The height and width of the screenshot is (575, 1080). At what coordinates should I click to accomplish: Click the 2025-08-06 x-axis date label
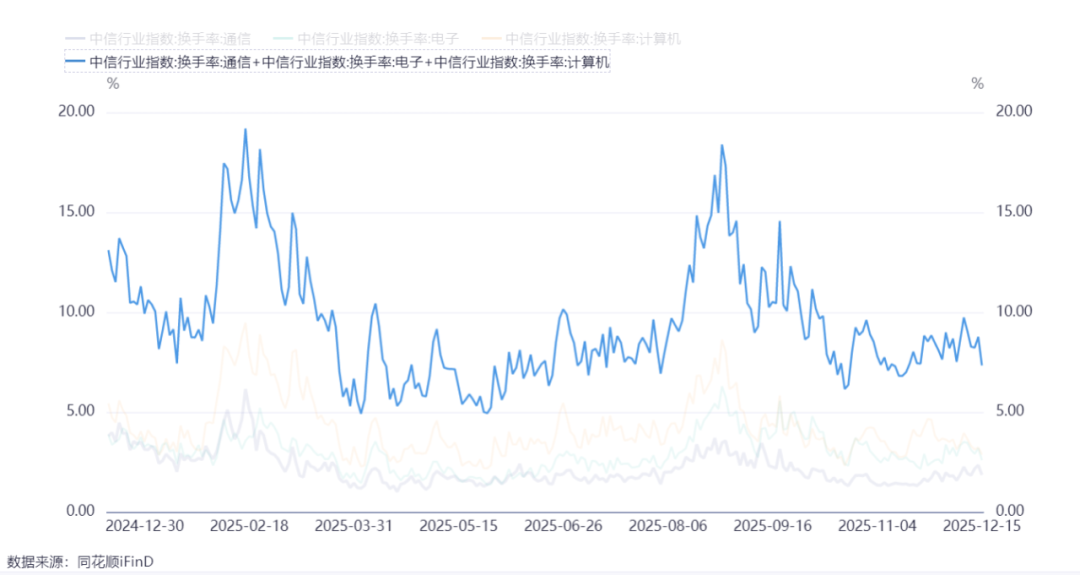[668, 526]
